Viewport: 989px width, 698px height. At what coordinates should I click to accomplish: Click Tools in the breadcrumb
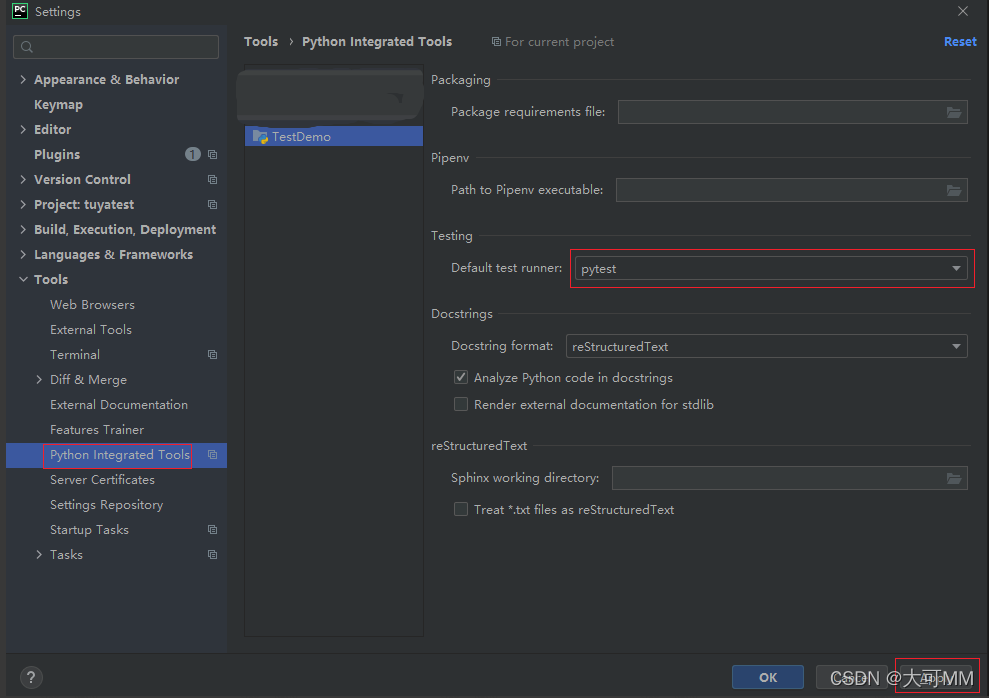tap(260, 42)
